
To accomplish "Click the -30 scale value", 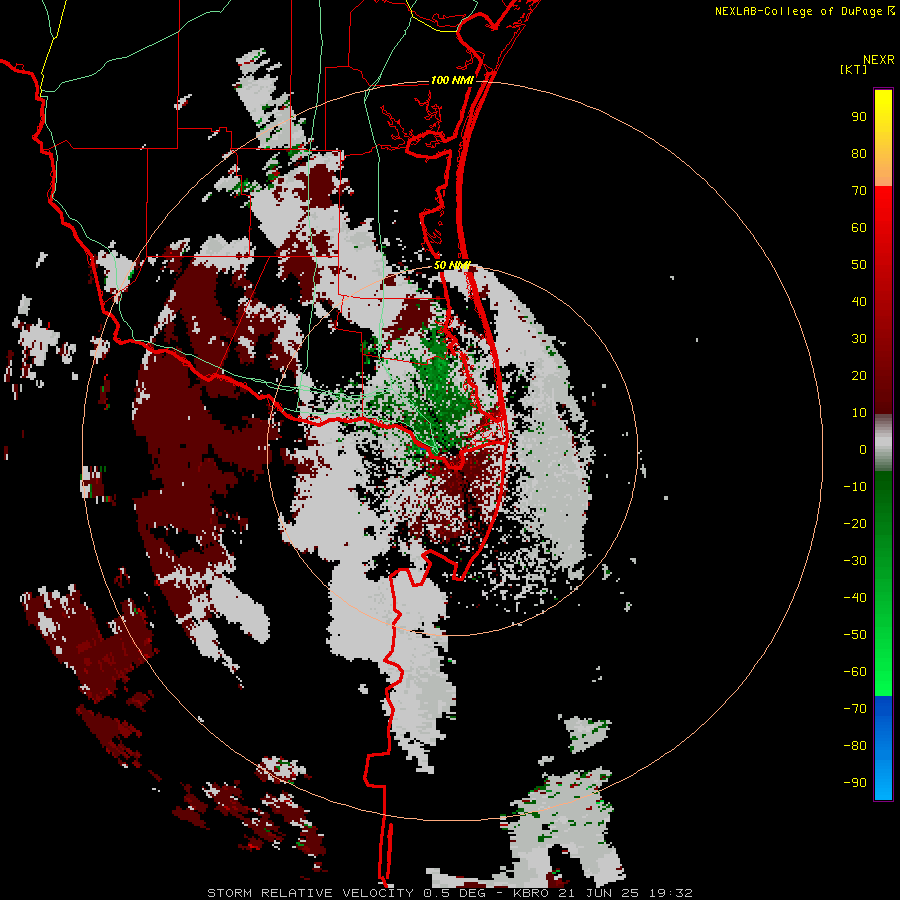I will tap(855, 561).
